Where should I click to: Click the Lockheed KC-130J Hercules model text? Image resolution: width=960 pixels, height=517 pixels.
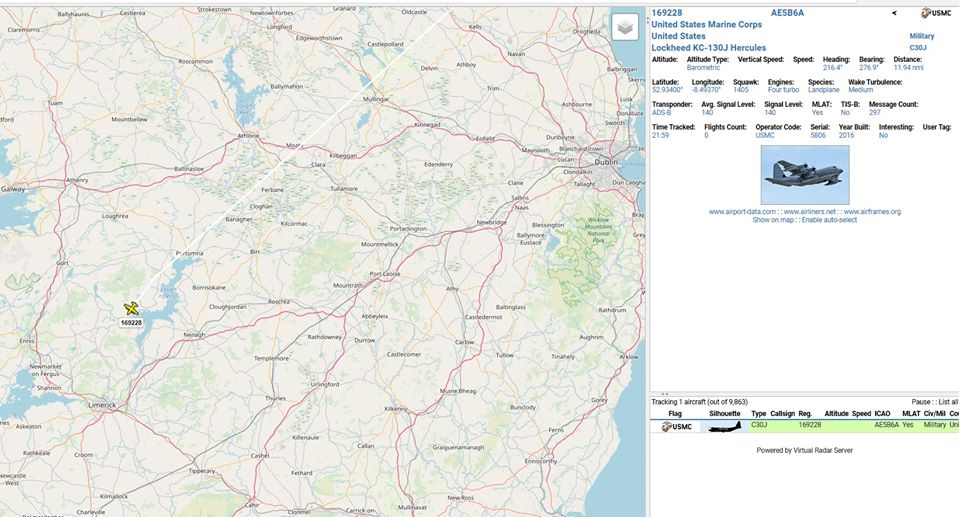(x=708, y=48)
